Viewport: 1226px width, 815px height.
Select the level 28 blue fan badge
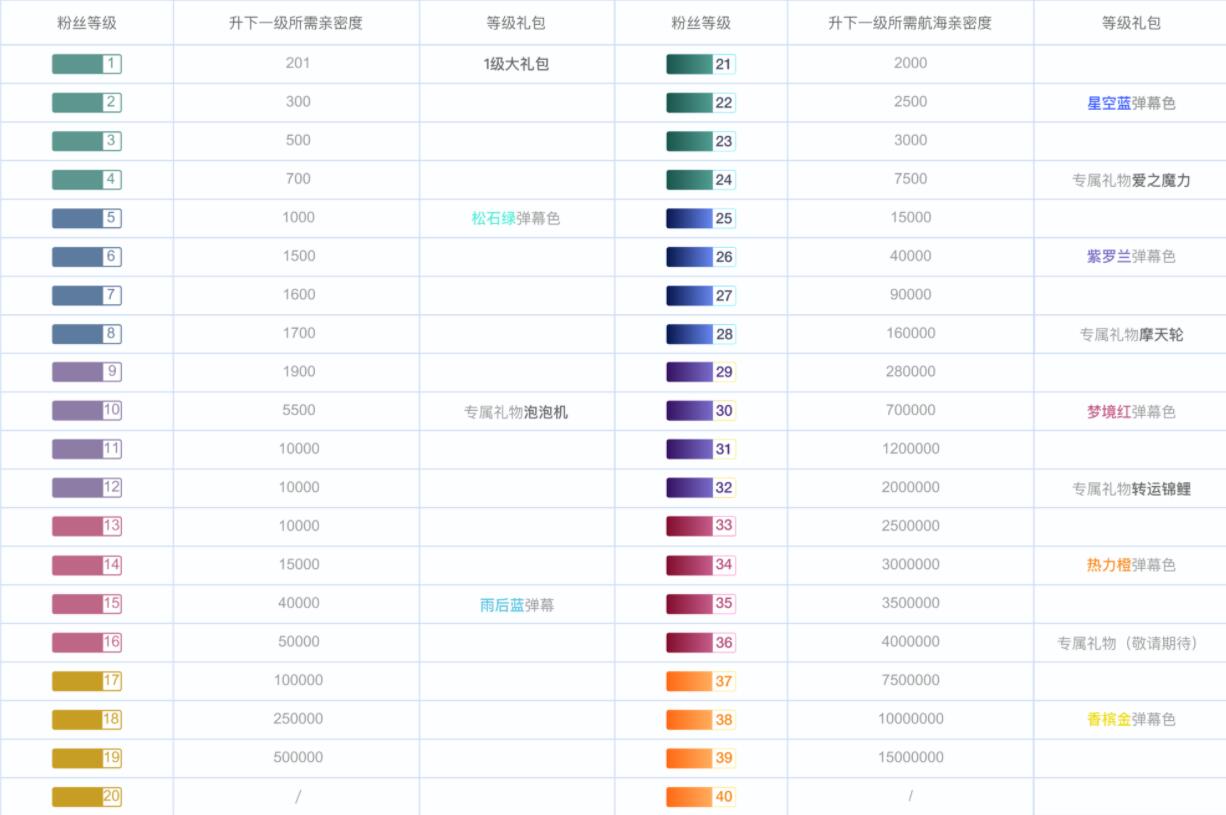[x=698, y=333]
